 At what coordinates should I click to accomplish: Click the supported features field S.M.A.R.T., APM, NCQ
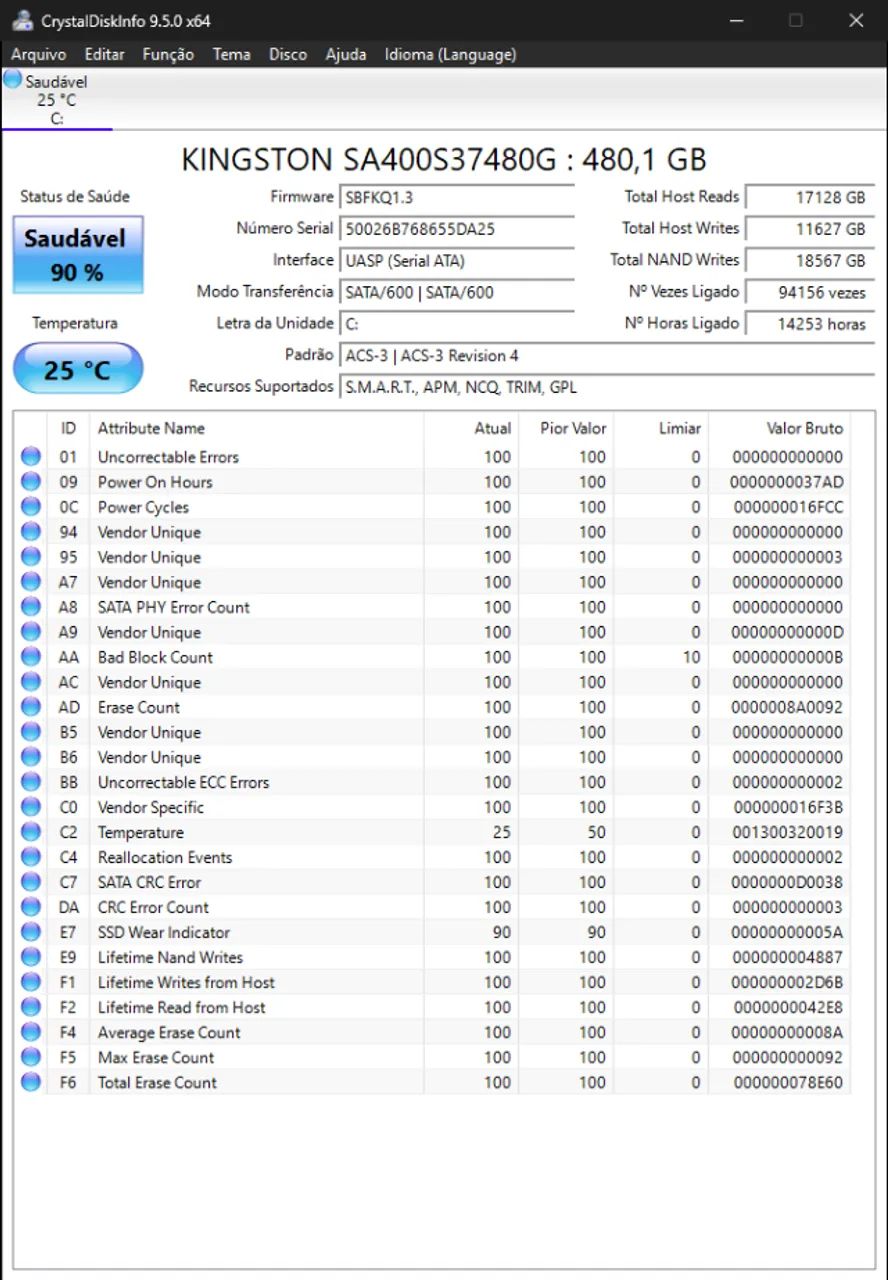(607, 387)
